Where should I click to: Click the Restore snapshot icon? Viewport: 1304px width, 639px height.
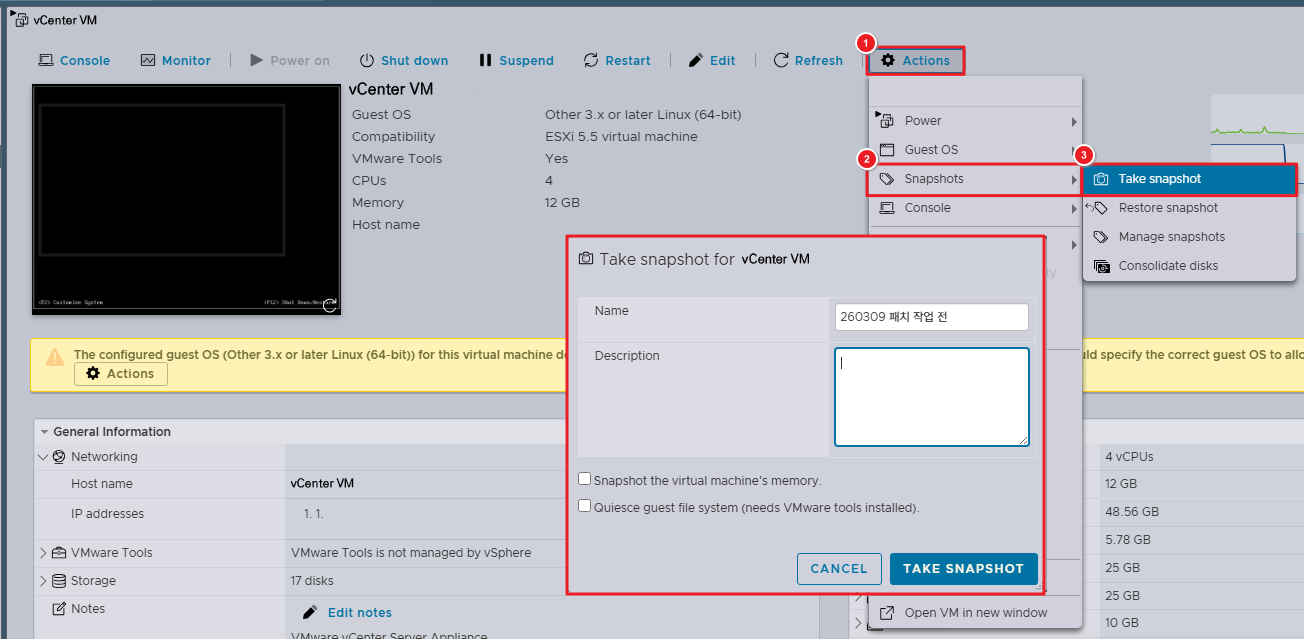(x=1098, y=208)
